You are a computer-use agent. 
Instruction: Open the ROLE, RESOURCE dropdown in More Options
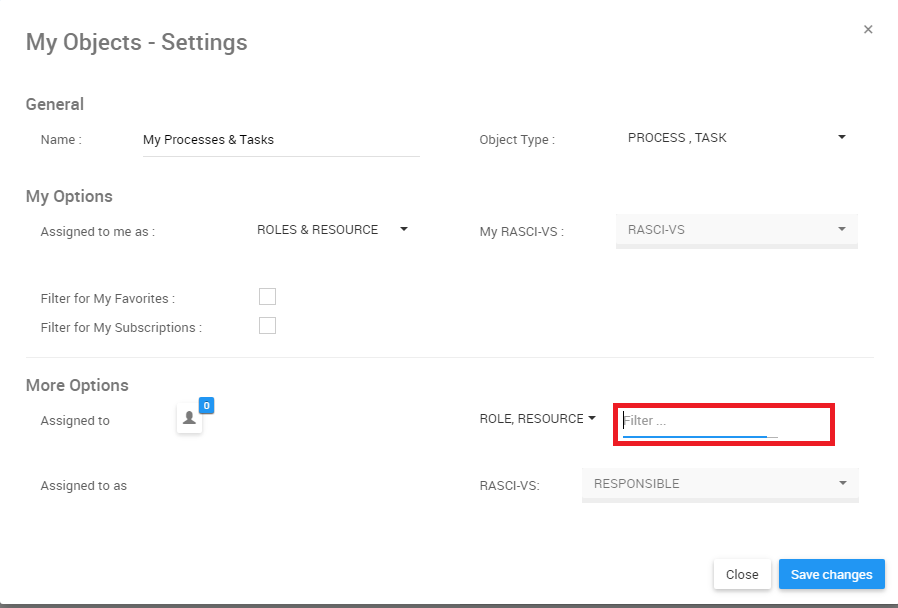click(531, 419)
